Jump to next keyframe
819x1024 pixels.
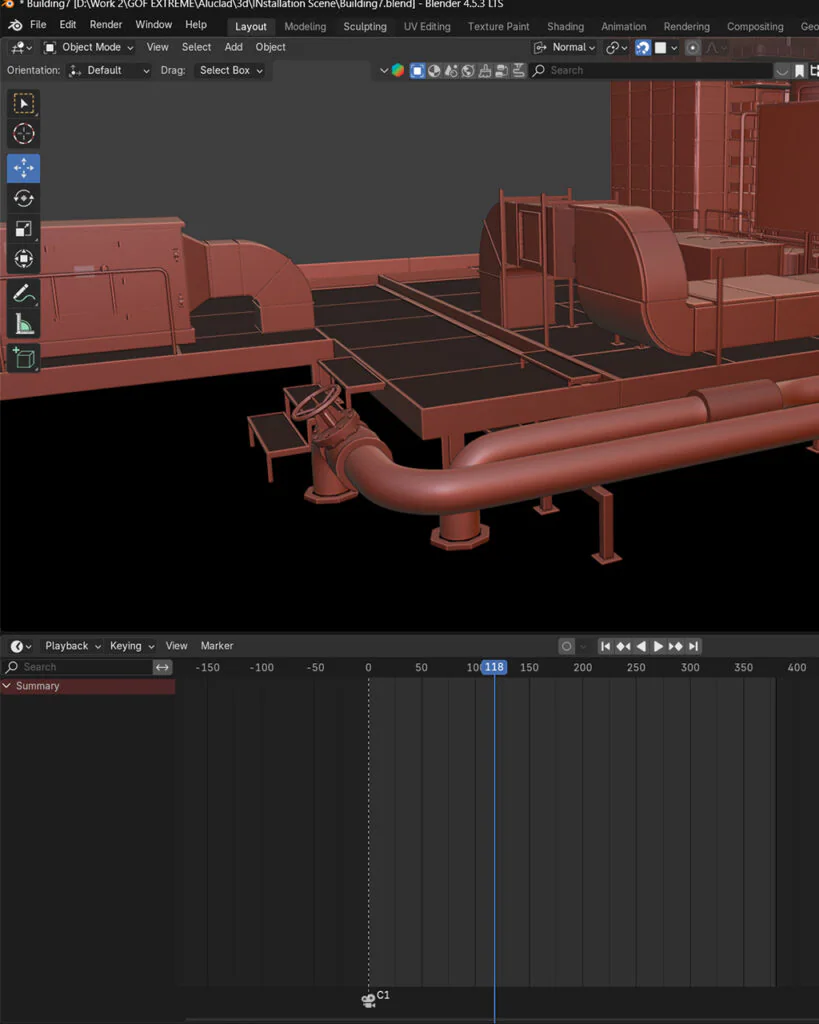pyautogui.click(x=675, y=647)
